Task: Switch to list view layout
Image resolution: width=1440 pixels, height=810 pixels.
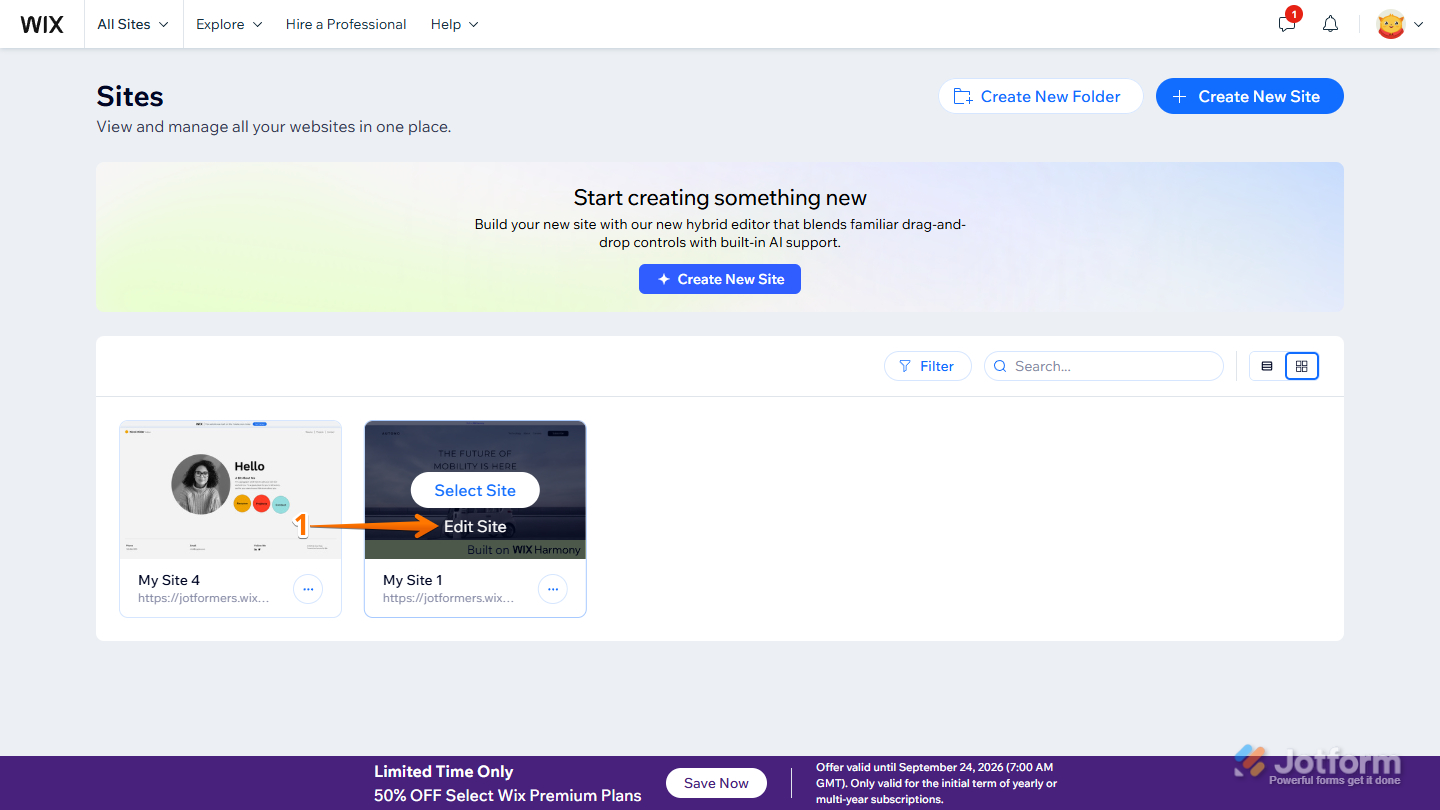Action: (x=1267, y=366)
